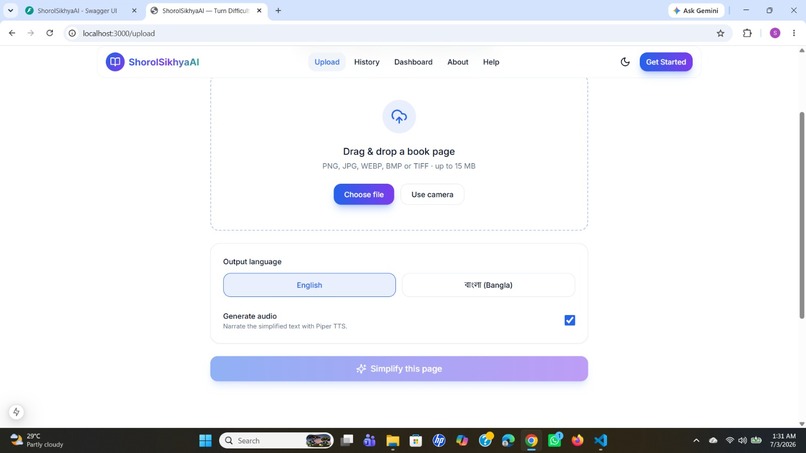
Task: Open the clock and date panel
Action: tap(783, 440)
